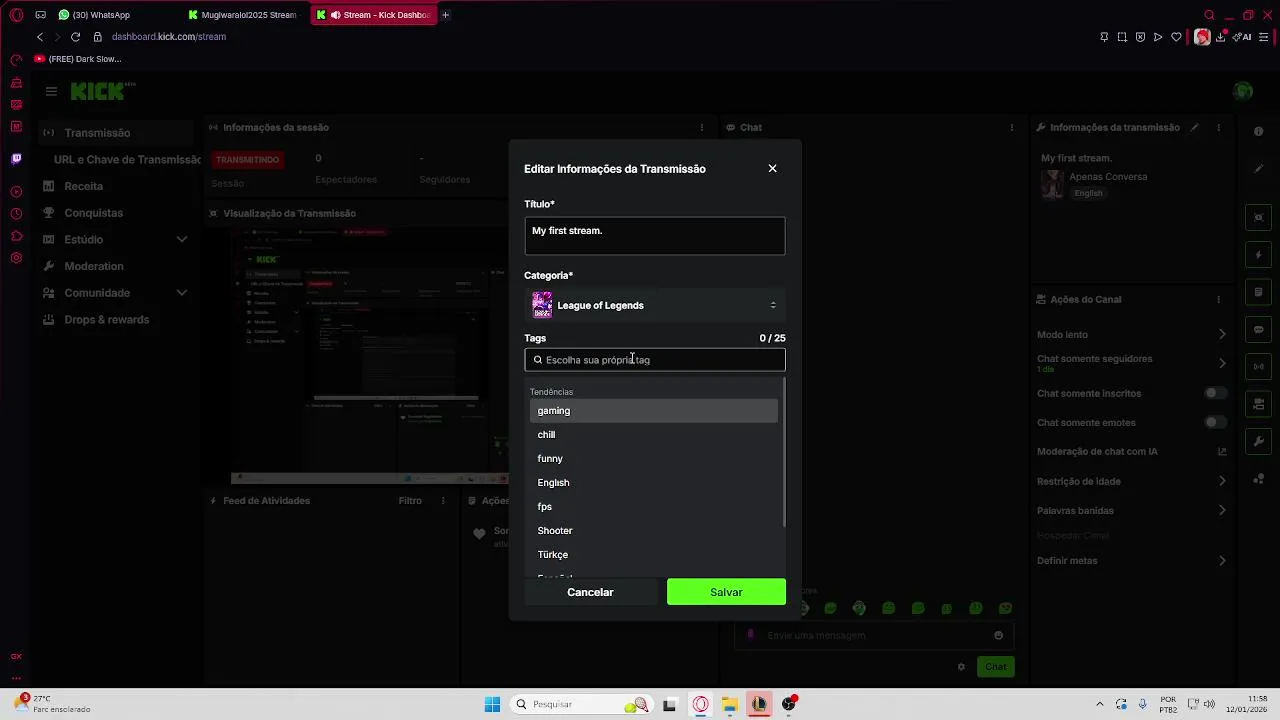Click the green Chat send button
This screenshot has width=1280, height=720.
click(x=996, y=667)
